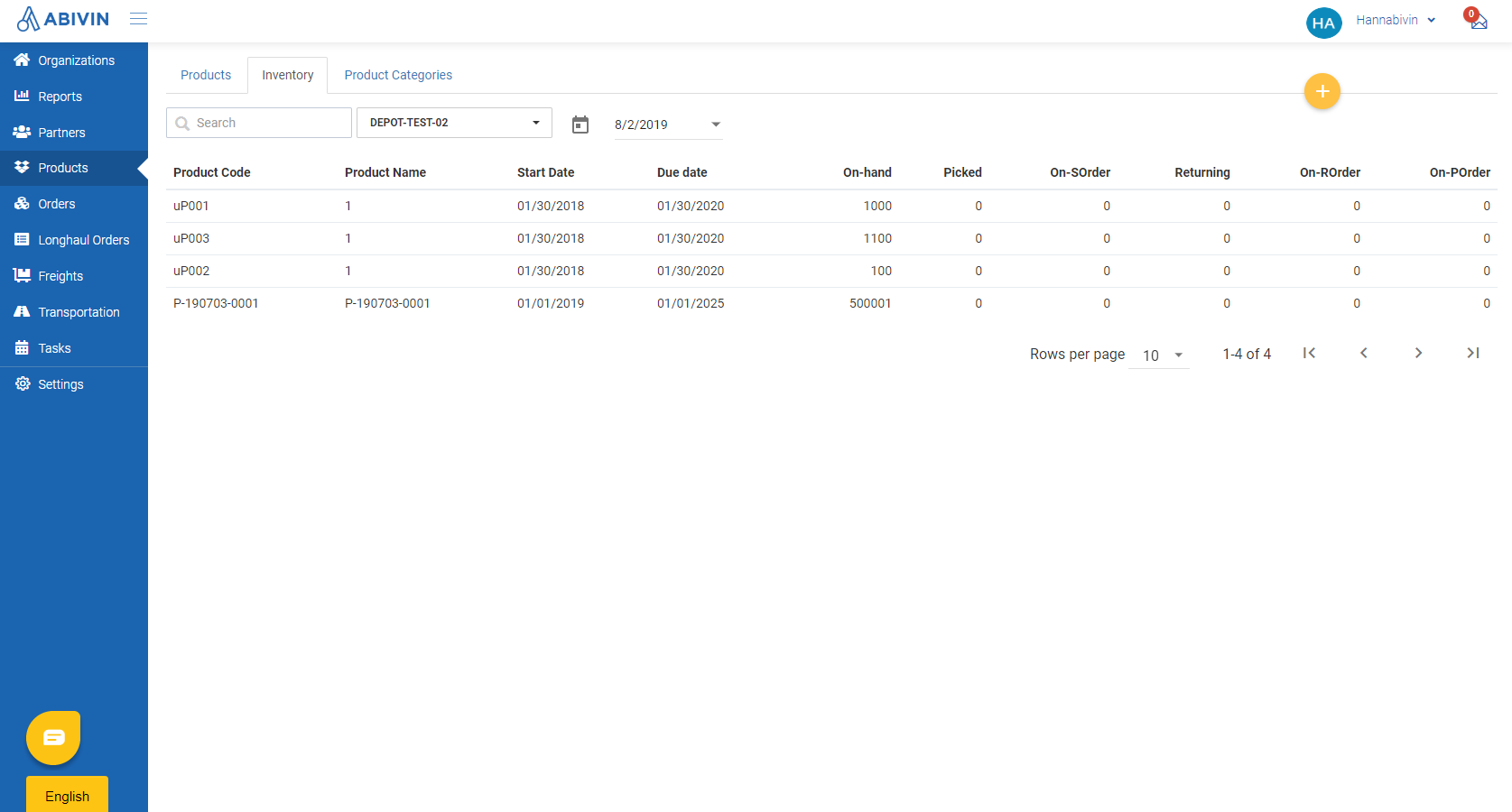1512x812 pixels.
Task: Click on-hand value 1100
Action: coord(877,238)
